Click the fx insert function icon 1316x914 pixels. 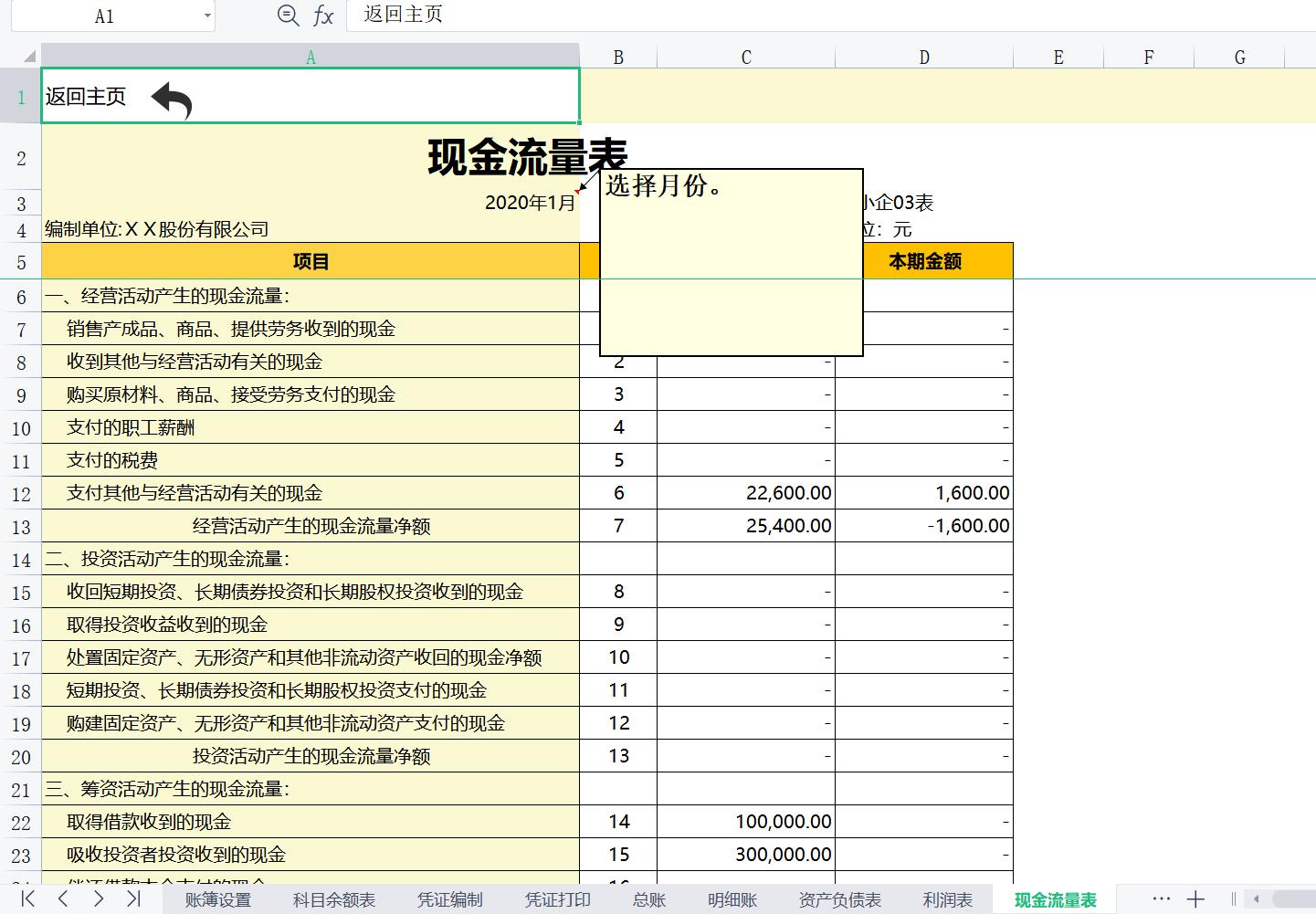[321, 15]
